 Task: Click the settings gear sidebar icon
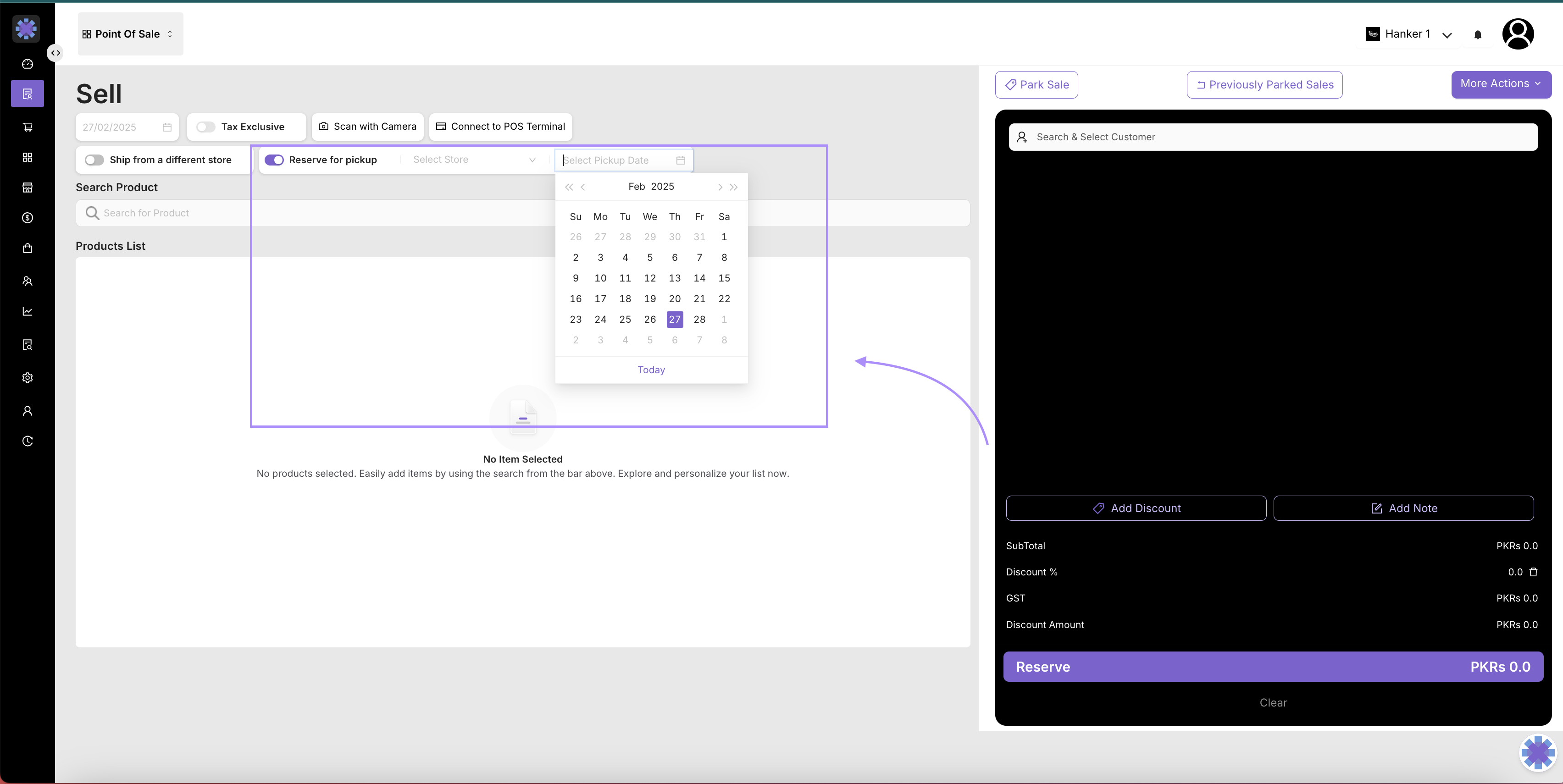28,378
